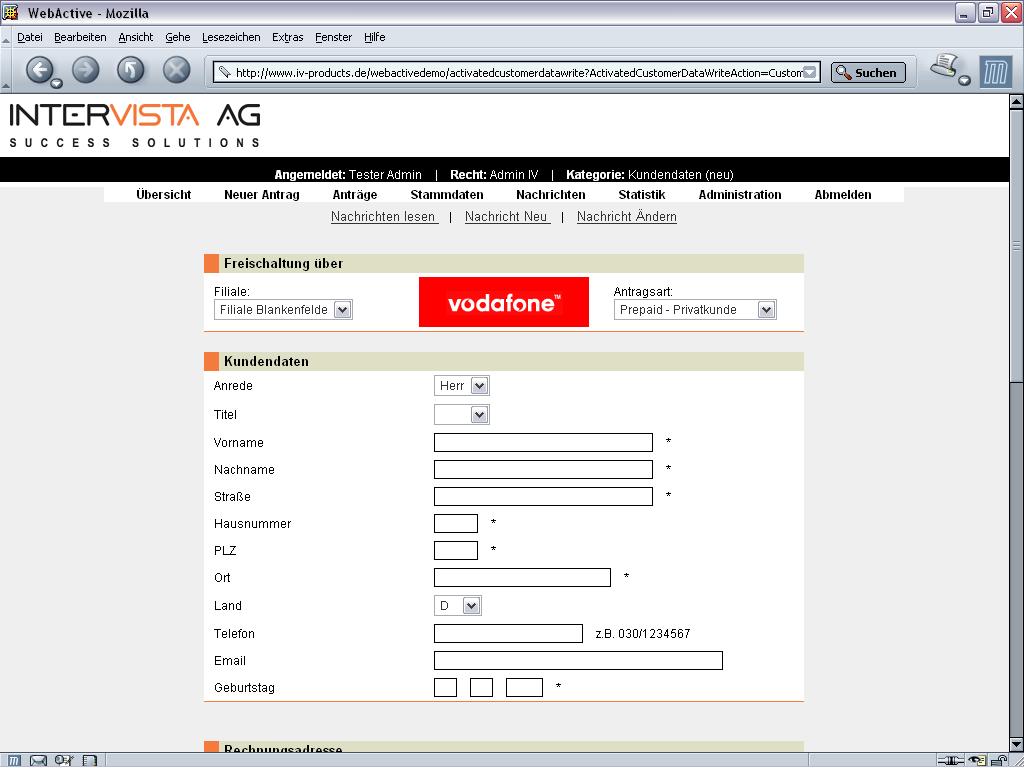Open the Lesezeichen menu
1024x768 pixels.
pyautogui.click(x=231, y=37)
